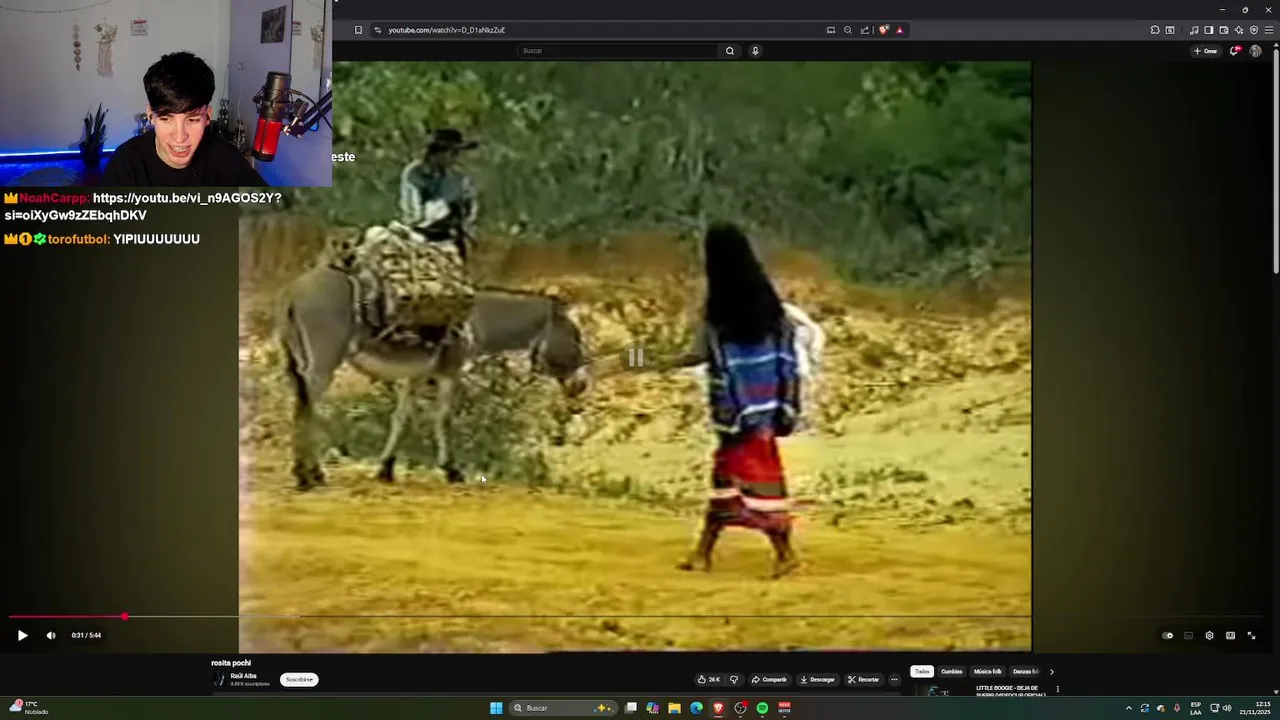
Task: Select the Todos filter chip
Action: point(921,672)
